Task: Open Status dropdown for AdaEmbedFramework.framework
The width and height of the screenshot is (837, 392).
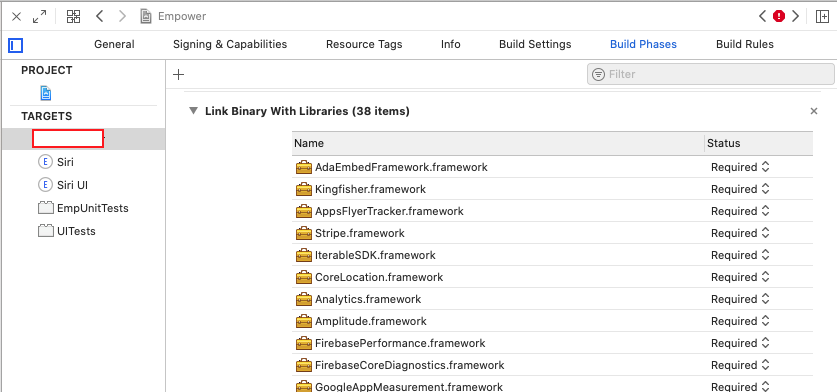Action: (x=741, y=167)
